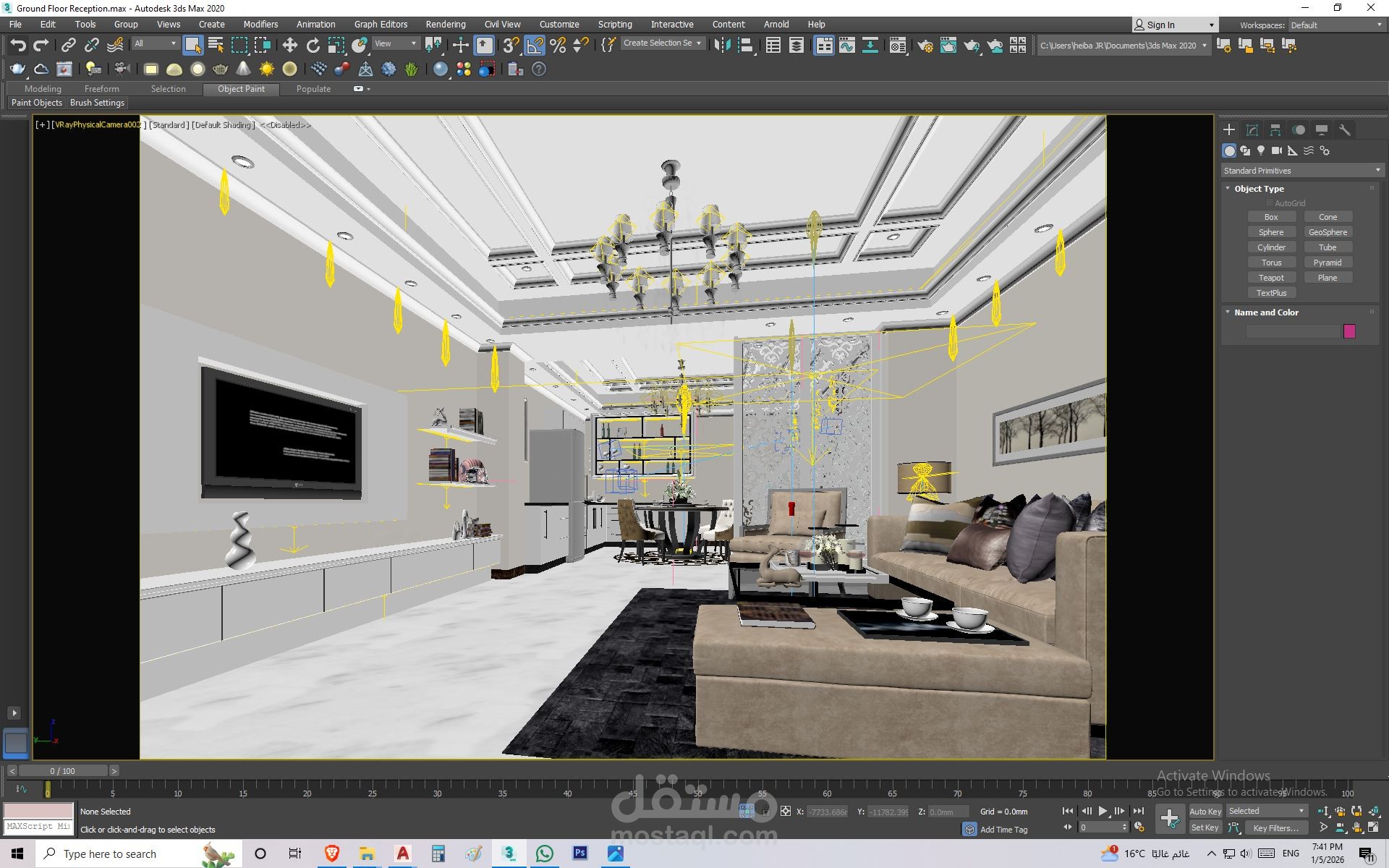The width and height of the screenshot is (1389, 868).
Task: Click the Key Filters button
Action: click(x=1275, y=827)
